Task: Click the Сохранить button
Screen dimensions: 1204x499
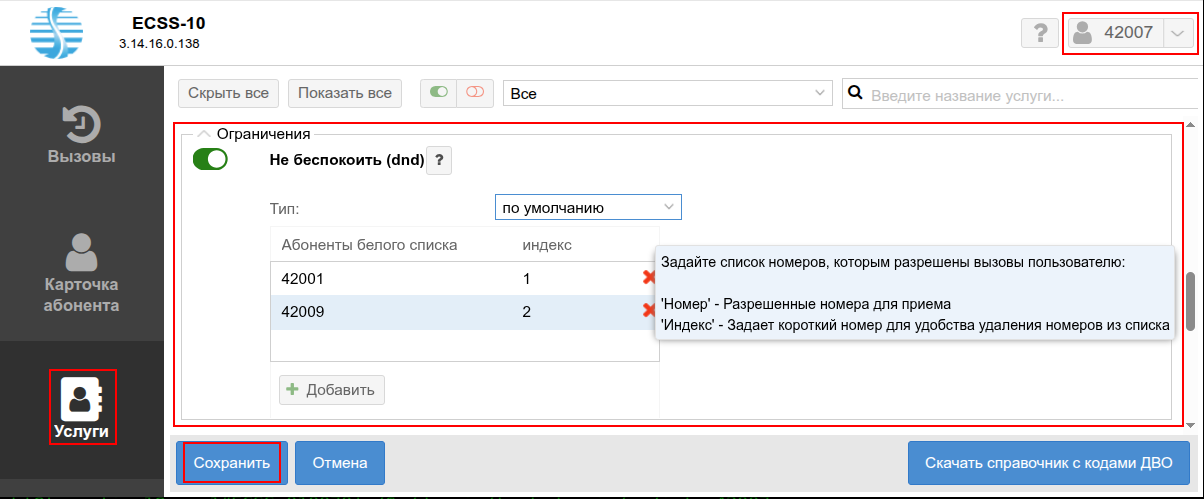Action: click(x=232, y=463)
